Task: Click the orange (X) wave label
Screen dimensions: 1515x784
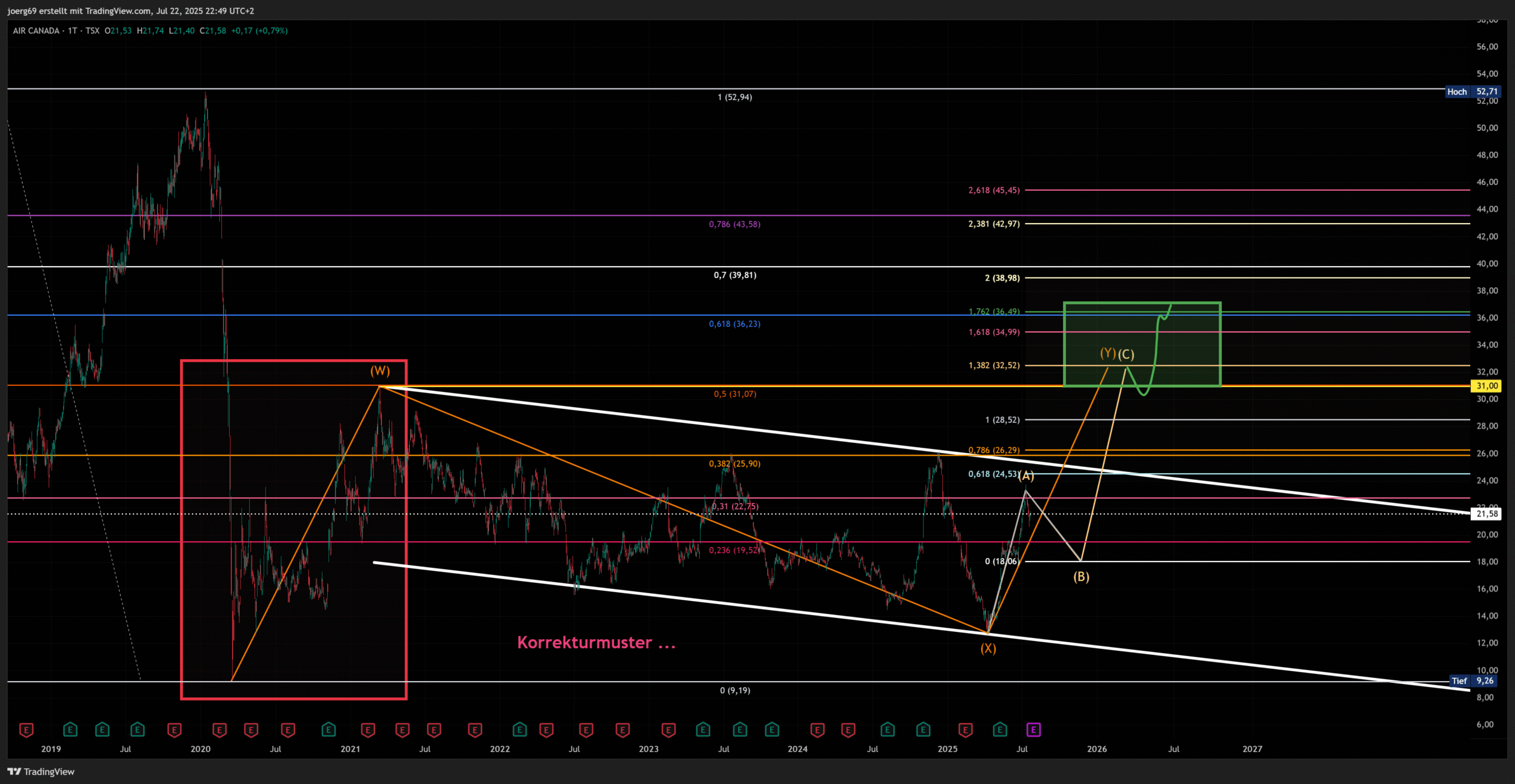Action: [x=988, y=648]
